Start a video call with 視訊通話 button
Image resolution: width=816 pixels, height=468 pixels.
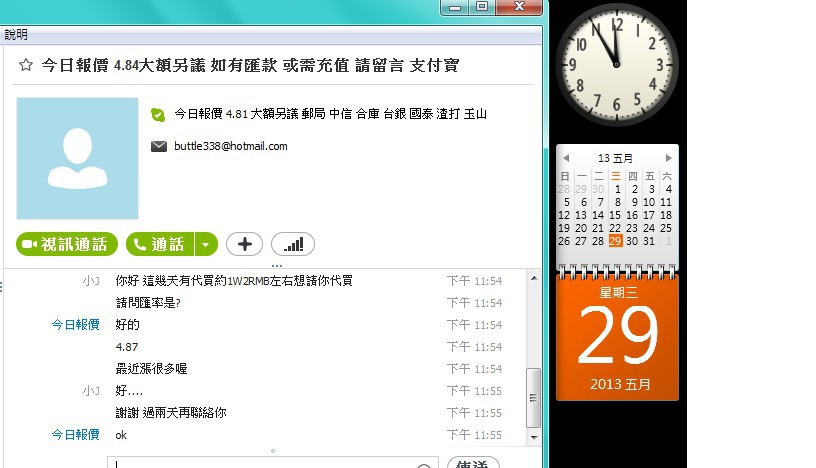[x=67, y=244]
